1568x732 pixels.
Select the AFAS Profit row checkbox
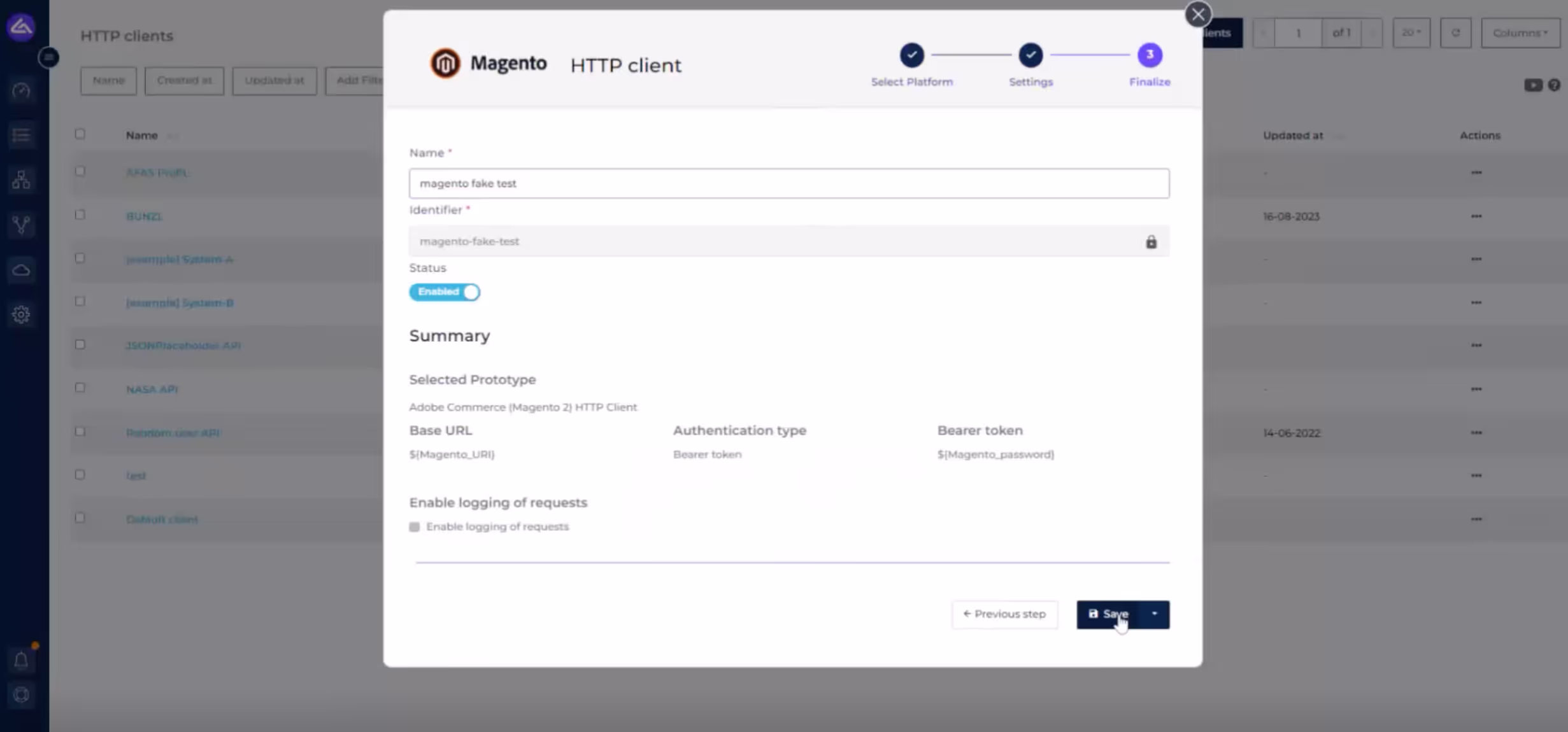click(80, 171)
